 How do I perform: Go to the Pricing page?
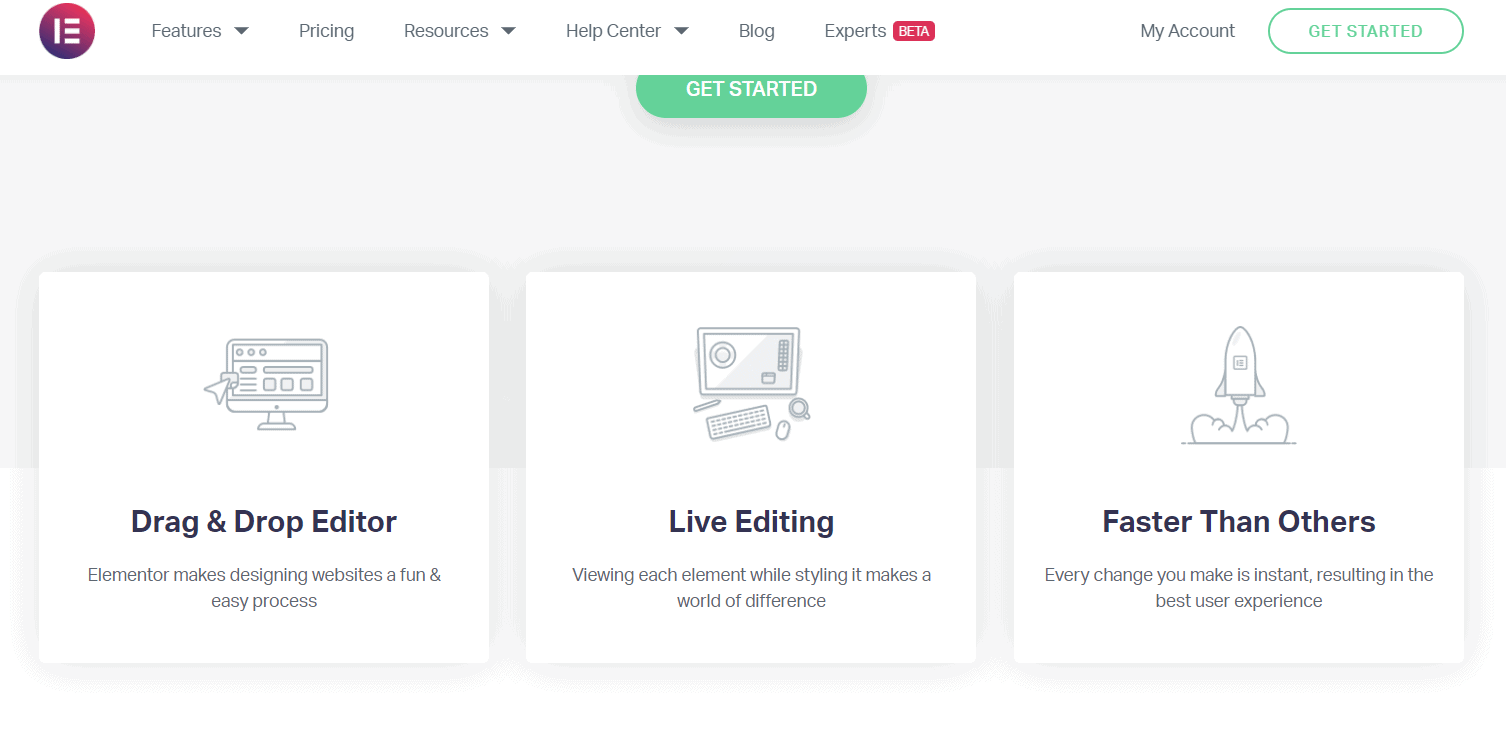point(326,31)
